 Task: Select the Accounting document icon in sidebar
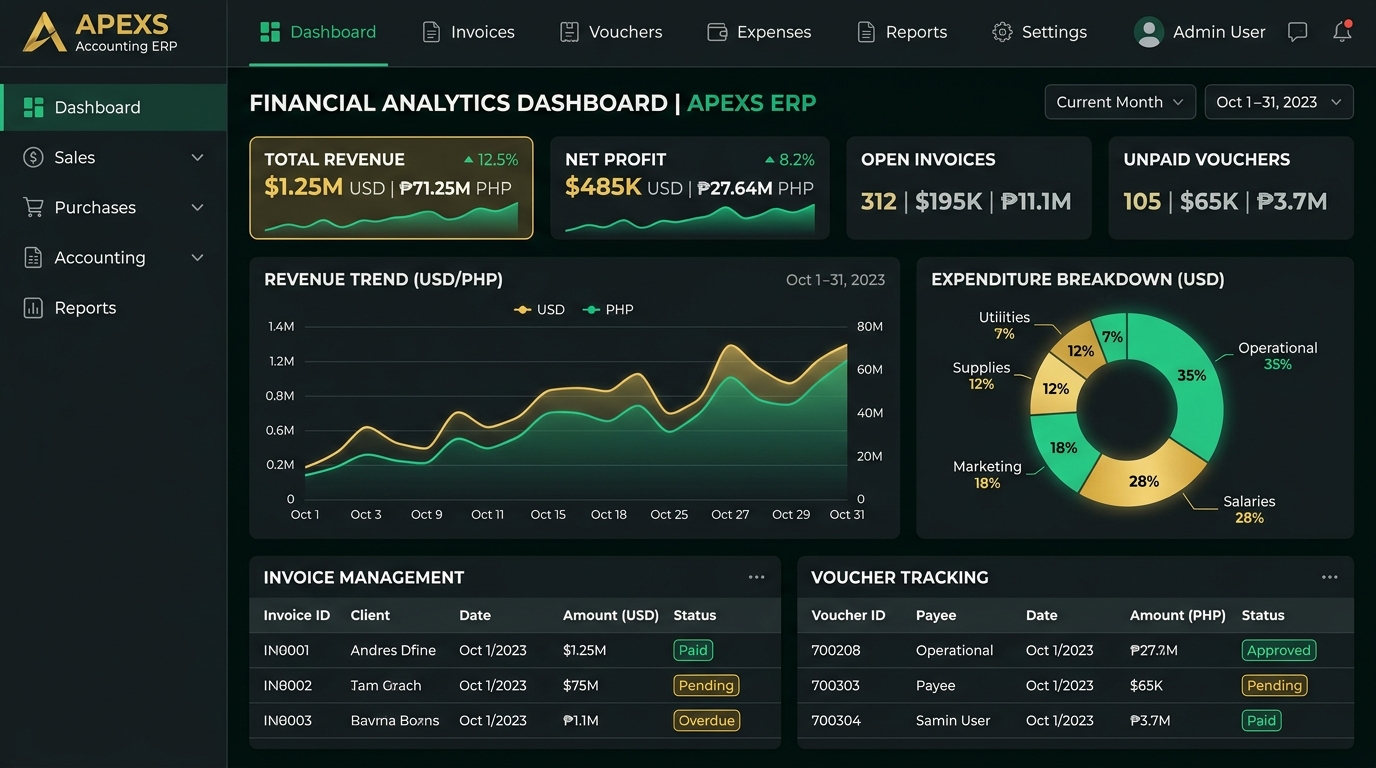point(33,257)
